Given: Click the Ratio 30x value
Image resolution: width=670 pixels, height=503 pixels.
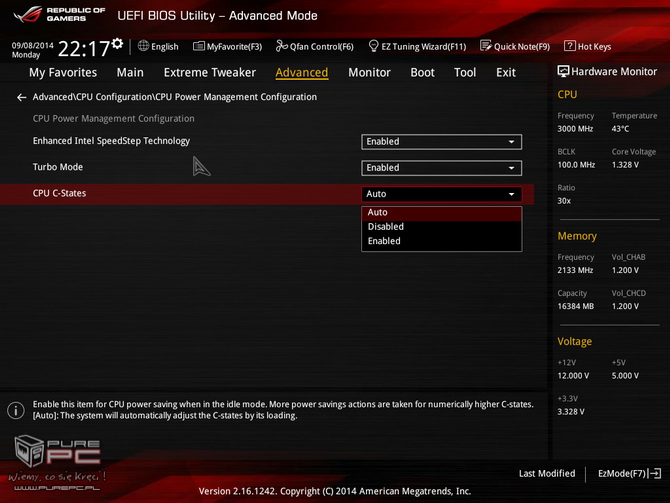Looking at the screenshot, I should [x=564, y=201].
